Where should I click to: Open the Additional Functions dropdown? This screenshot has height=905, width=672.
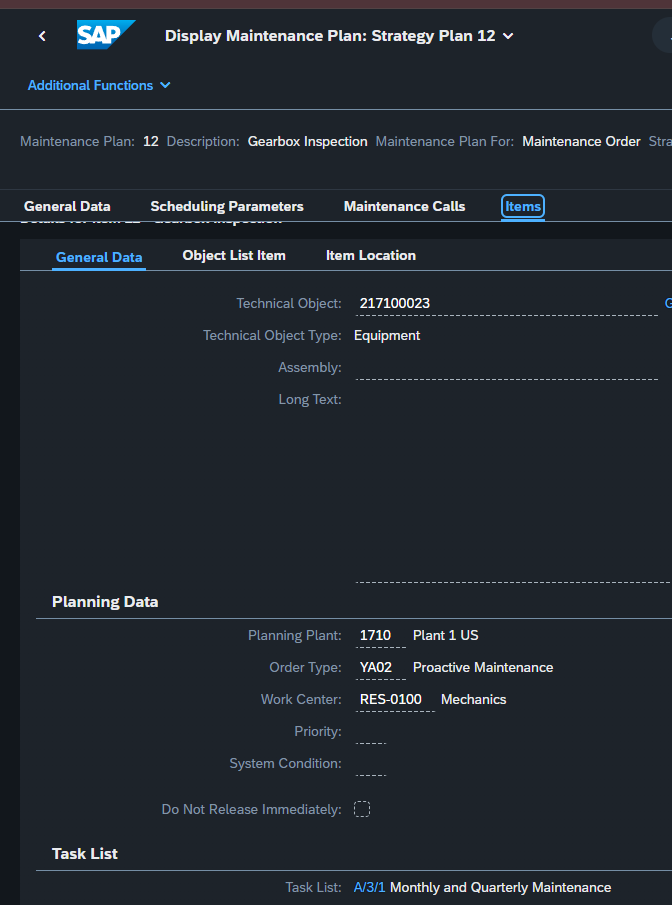pyautogui.click(x=99, y=85)
